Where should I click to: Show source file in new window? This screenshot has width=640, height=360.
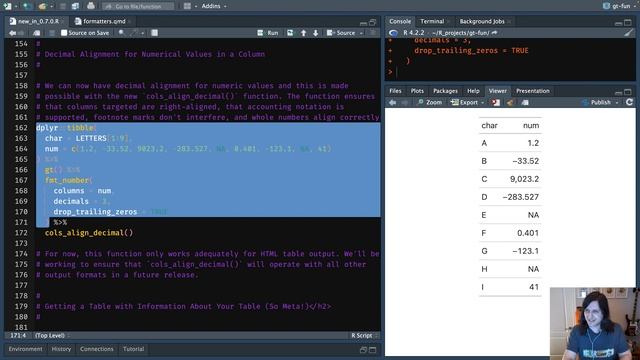[37, 33]
